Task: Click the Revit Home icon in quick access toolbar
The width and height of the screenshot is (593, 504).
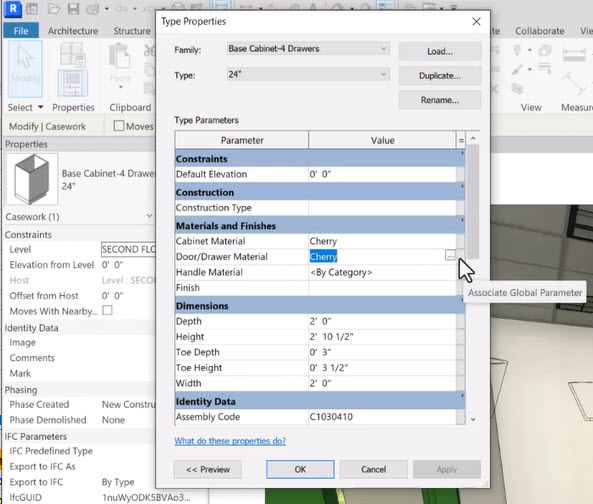Action: 32,8
